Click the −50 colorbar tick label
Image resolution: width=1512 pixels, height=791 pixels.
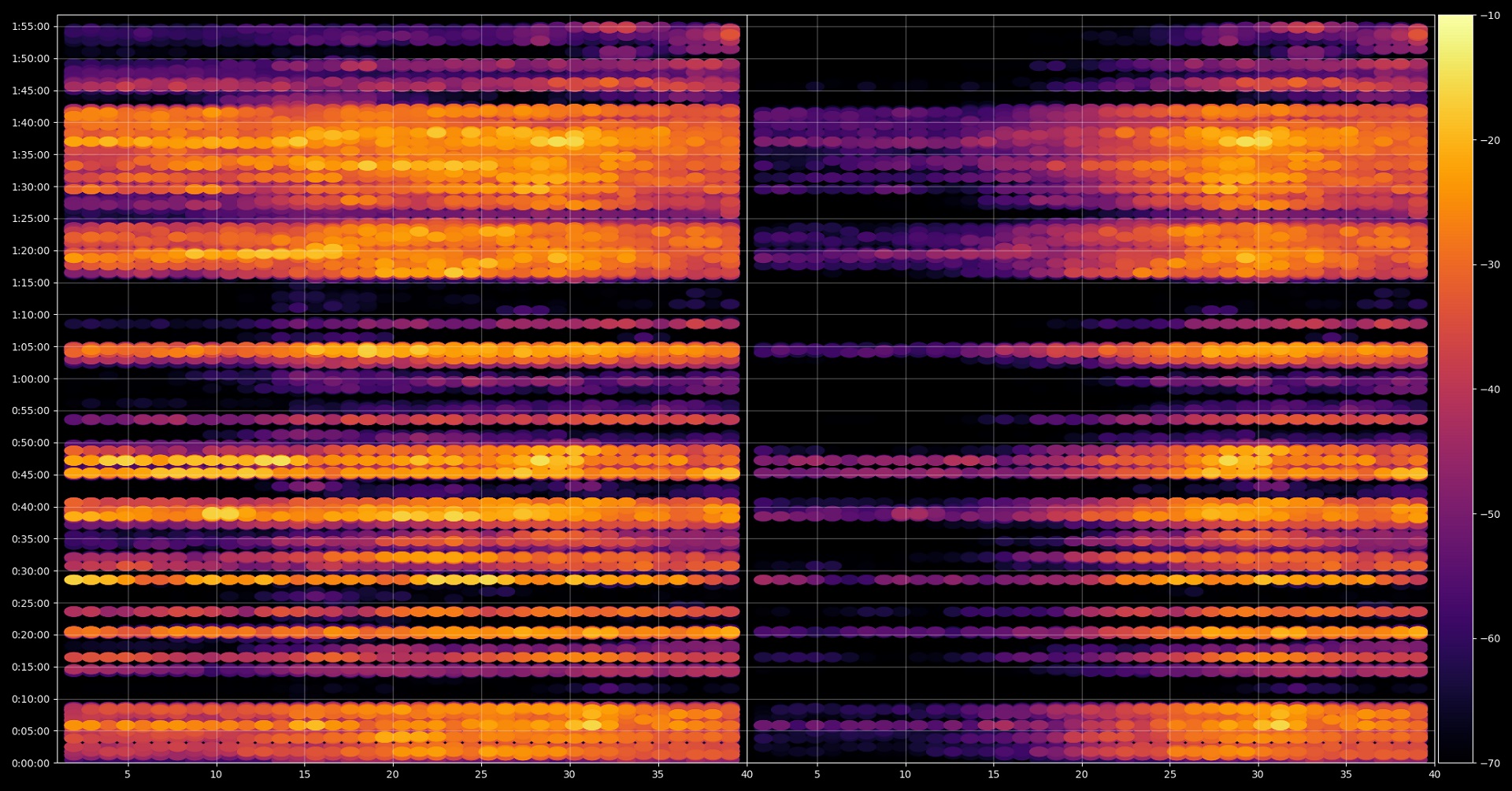pyautogui.click(x=1491, y=515)
